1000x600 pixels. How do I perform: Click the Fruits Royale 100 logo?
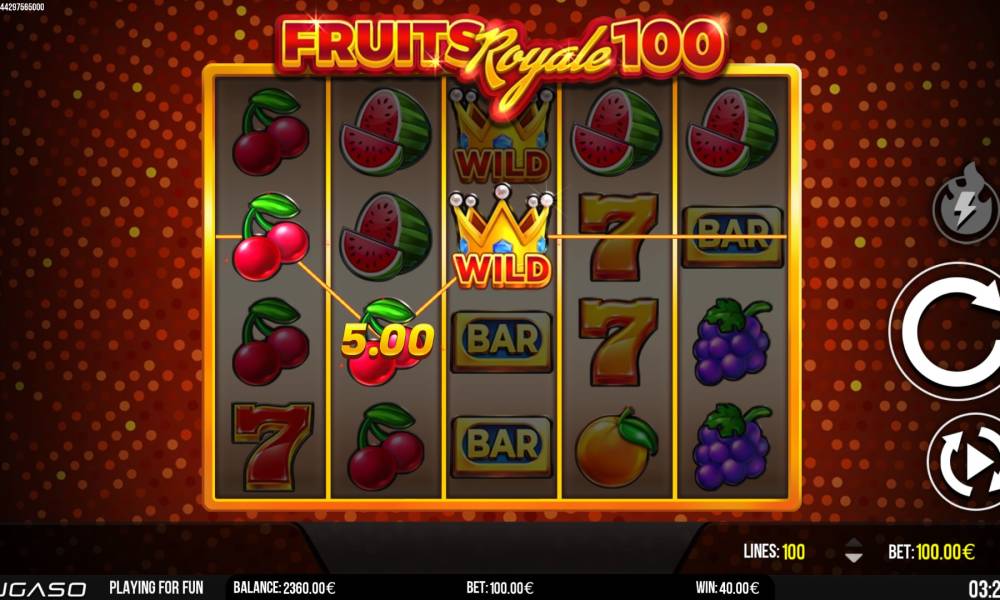(503, 56)
